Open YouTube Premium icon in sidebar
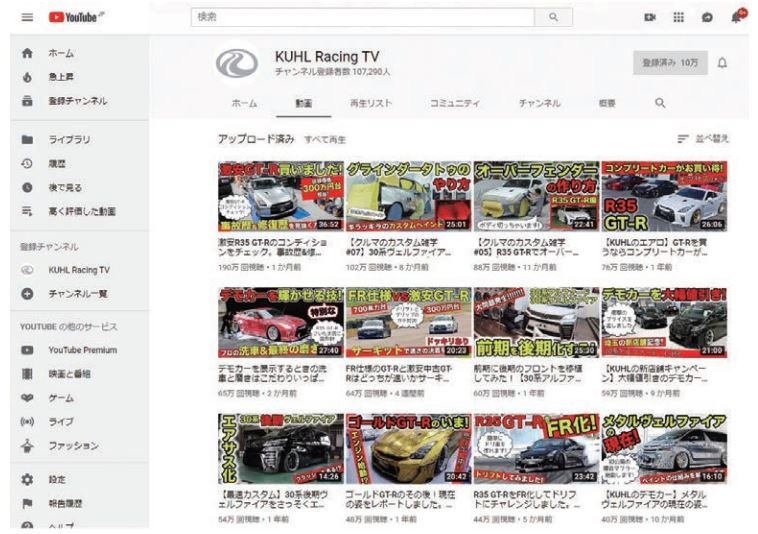The image size is (758, 534). pos(28,350)
